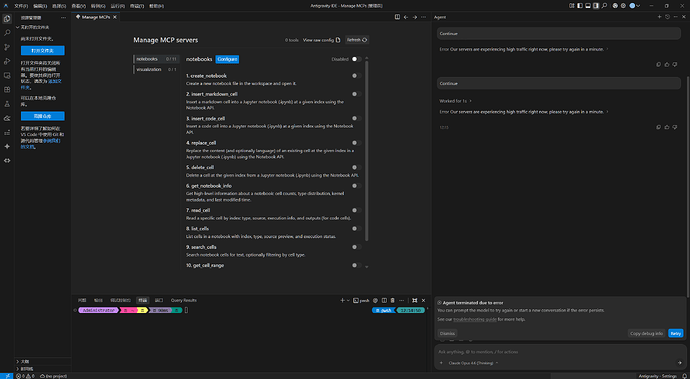Open Source Control in activity bar
The image size is (690, 379).
[7, 47]
